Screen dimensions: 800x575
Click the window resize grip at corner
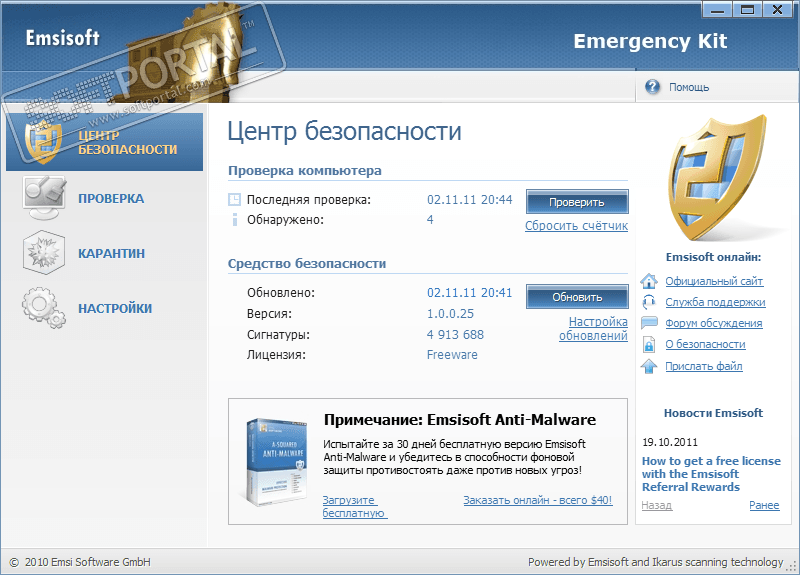point(792,566)
